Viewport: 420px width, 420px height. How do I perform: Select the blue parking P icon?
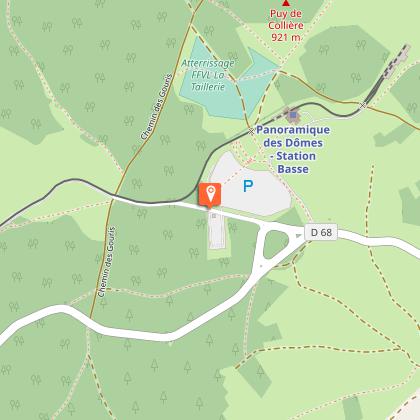point(248,186)
